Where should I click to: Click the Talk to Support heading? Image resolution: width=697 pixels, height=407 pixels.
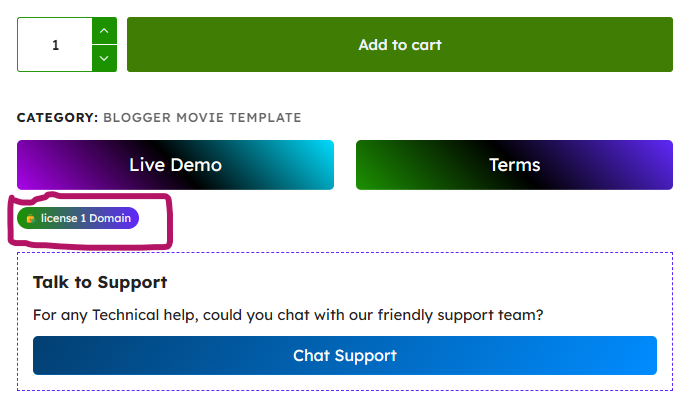click(x=100, y=282)
